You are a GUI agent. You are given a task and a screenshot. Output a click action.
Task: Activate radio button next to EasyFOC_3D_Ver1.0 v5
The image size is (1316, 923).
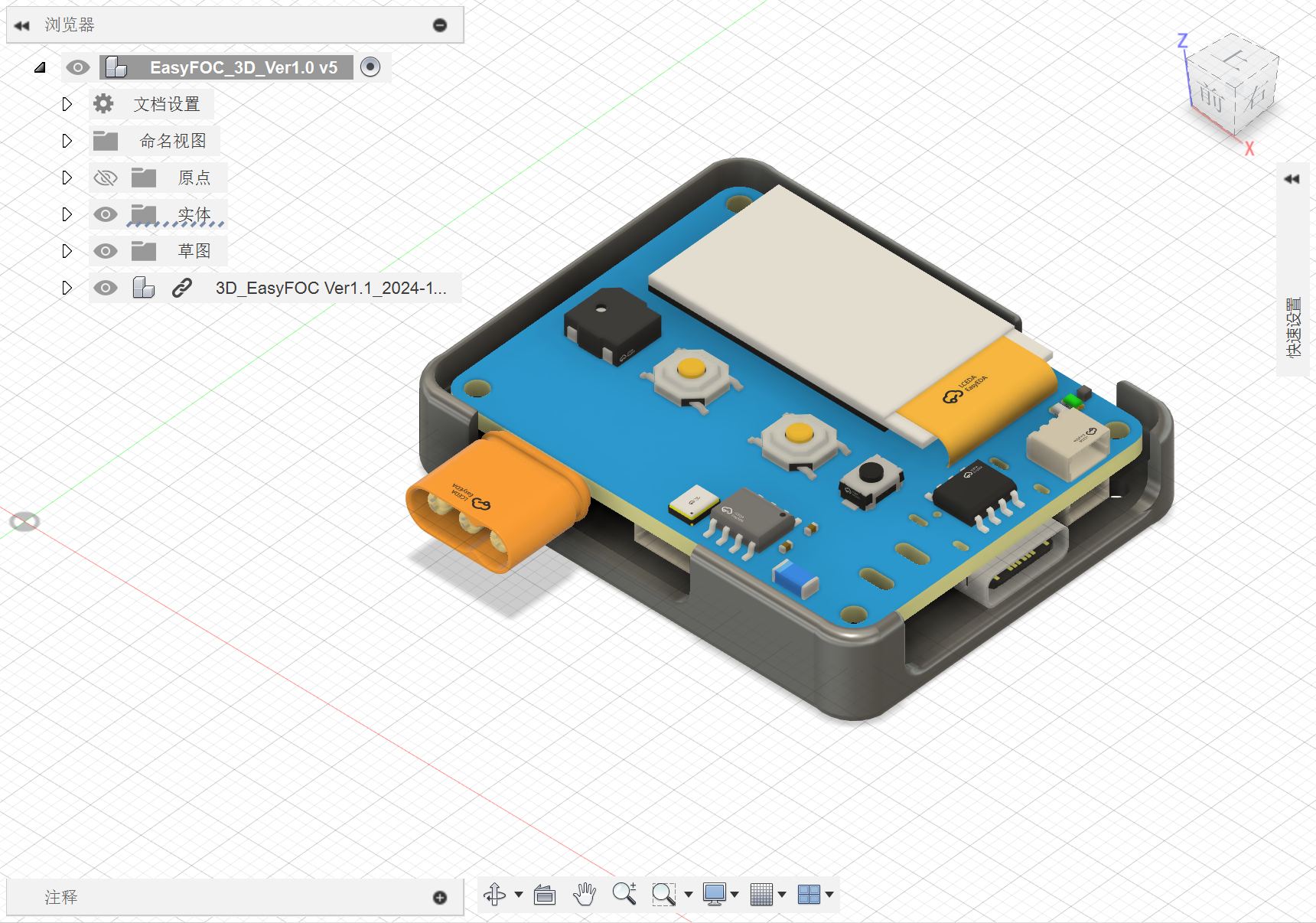pos(370,67)
